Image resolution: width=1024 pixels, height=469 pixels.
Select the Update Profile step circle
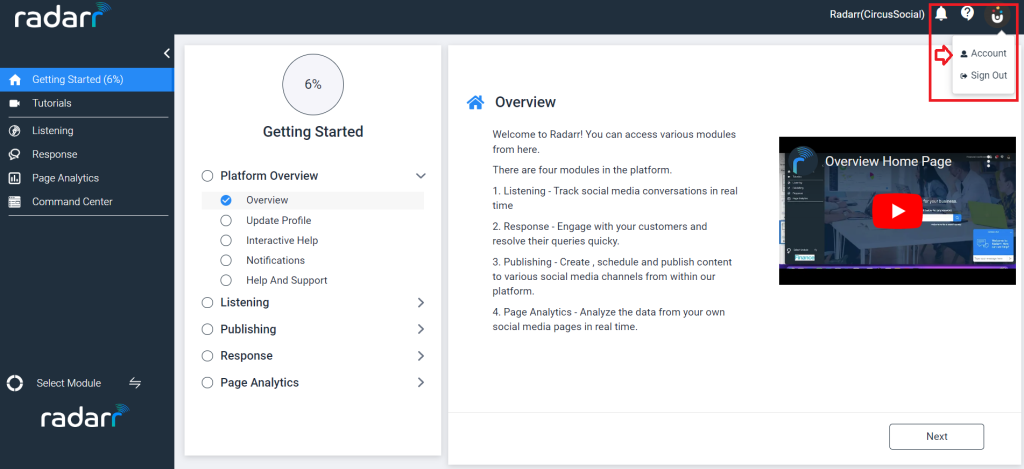click(x=226, y=220)
